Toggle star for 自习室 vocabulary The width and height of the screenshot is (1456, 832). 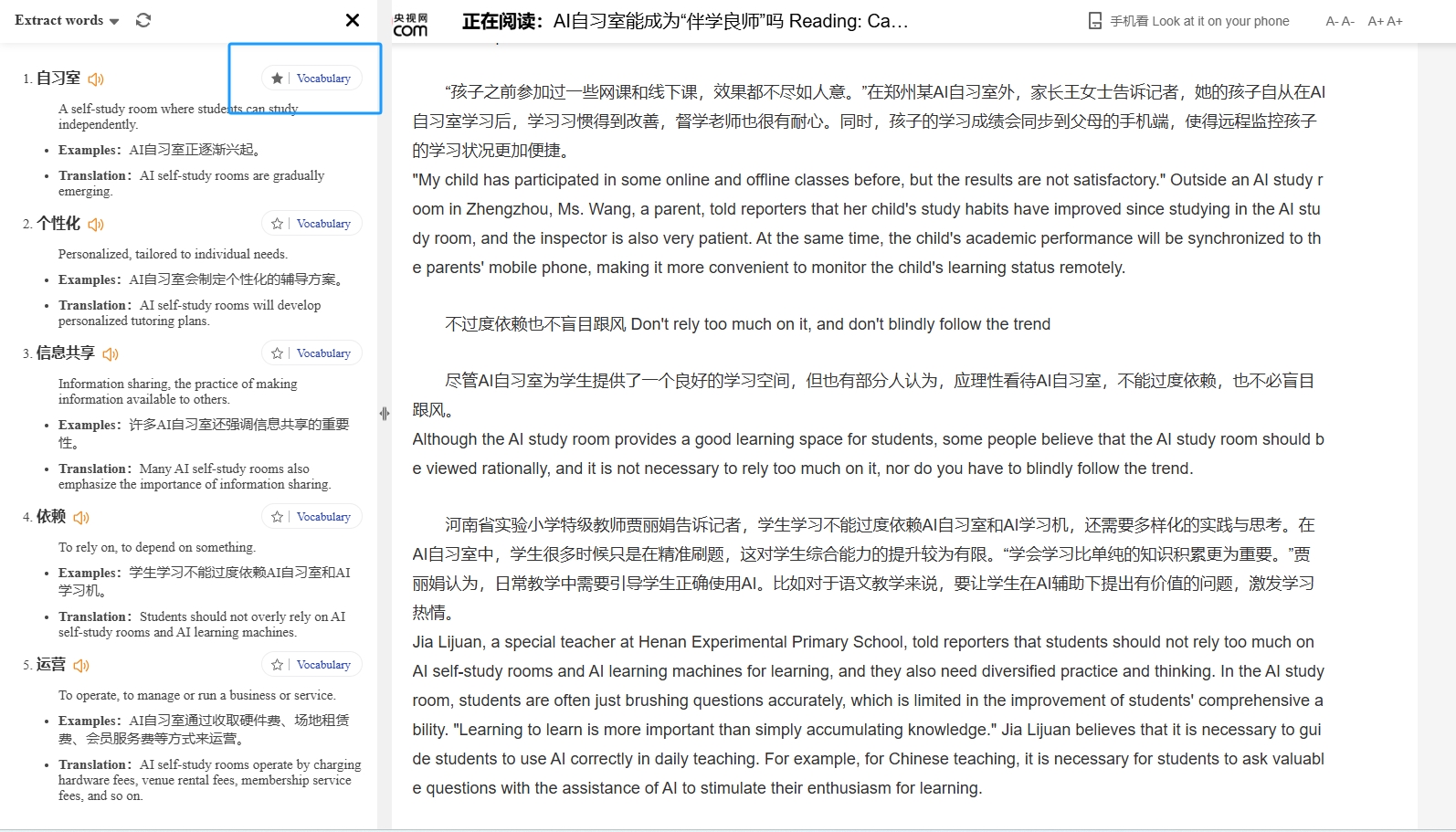[278, 79]
